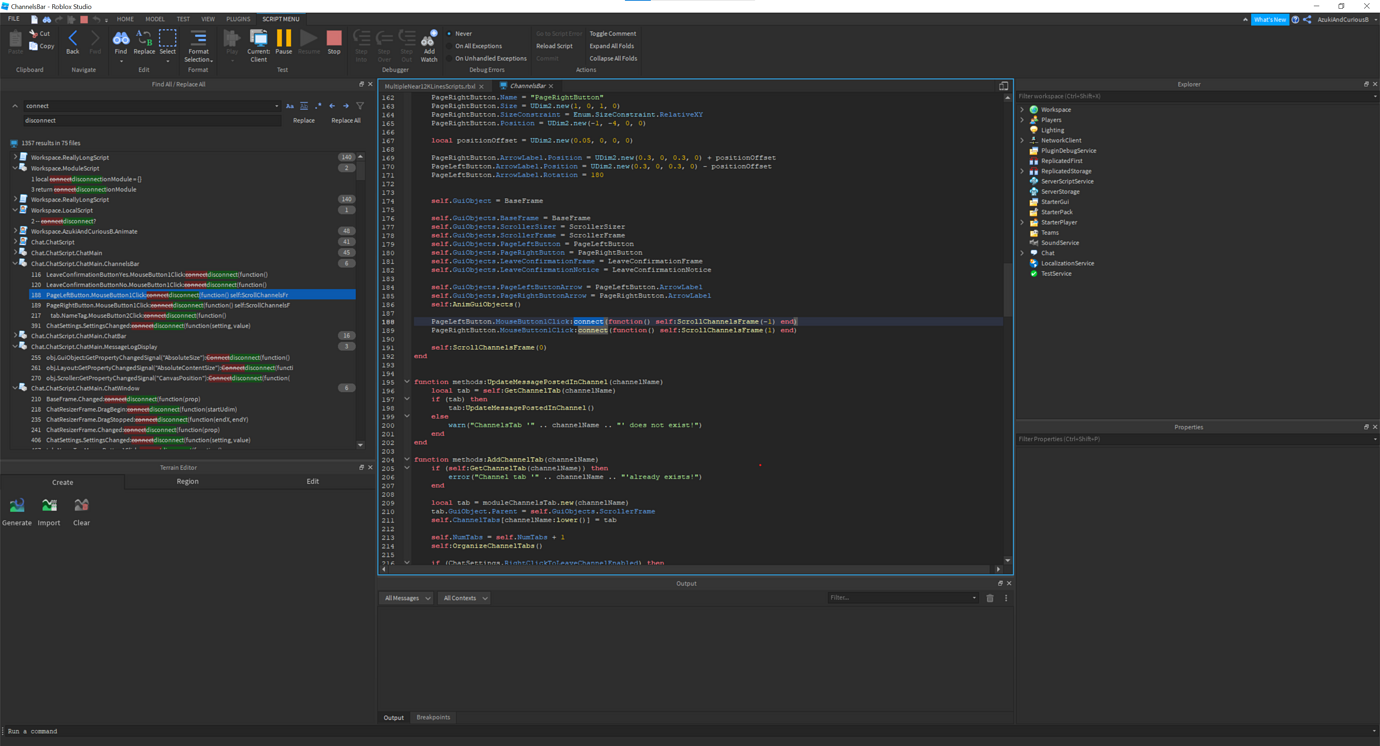Click the Run a command input bar

click(x=690, y=731)
